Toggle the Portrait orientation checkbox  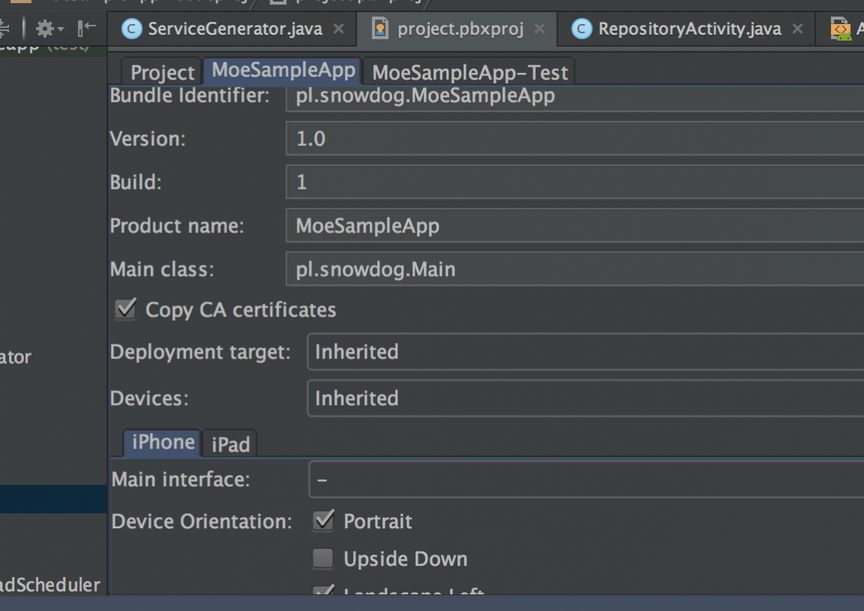323,521
